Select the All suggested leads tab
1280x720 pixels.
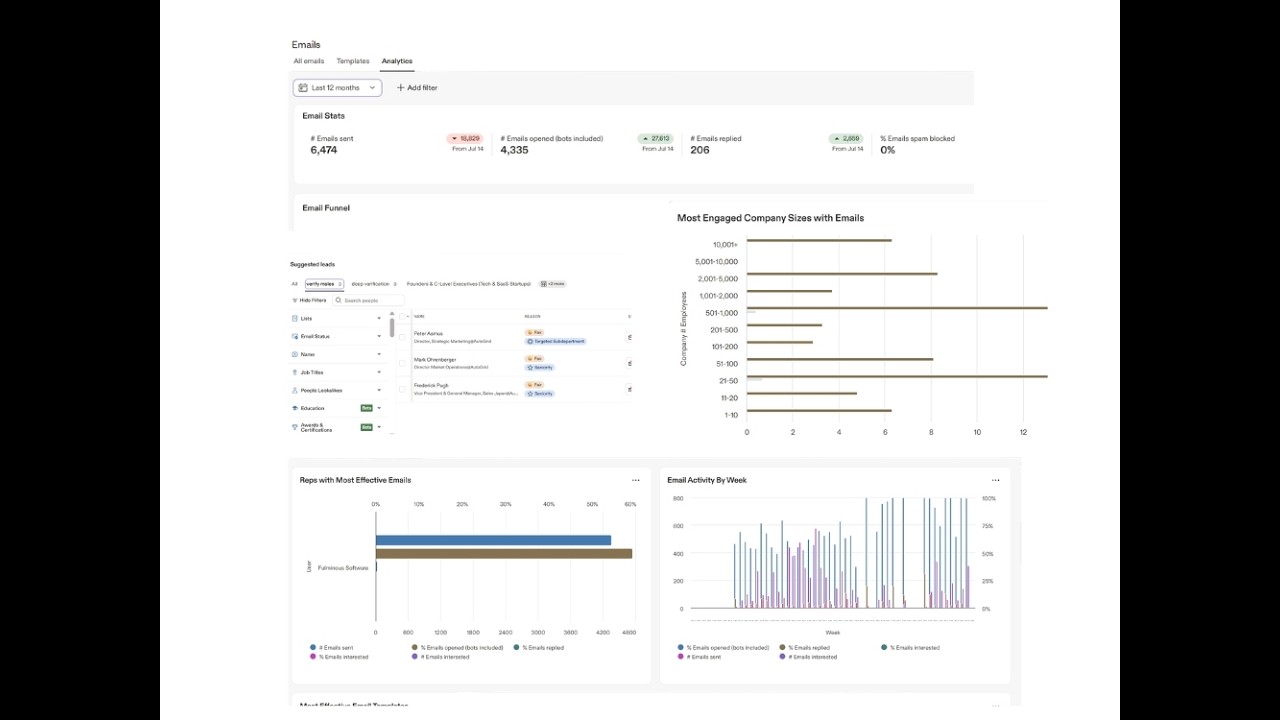pos(294,284)
